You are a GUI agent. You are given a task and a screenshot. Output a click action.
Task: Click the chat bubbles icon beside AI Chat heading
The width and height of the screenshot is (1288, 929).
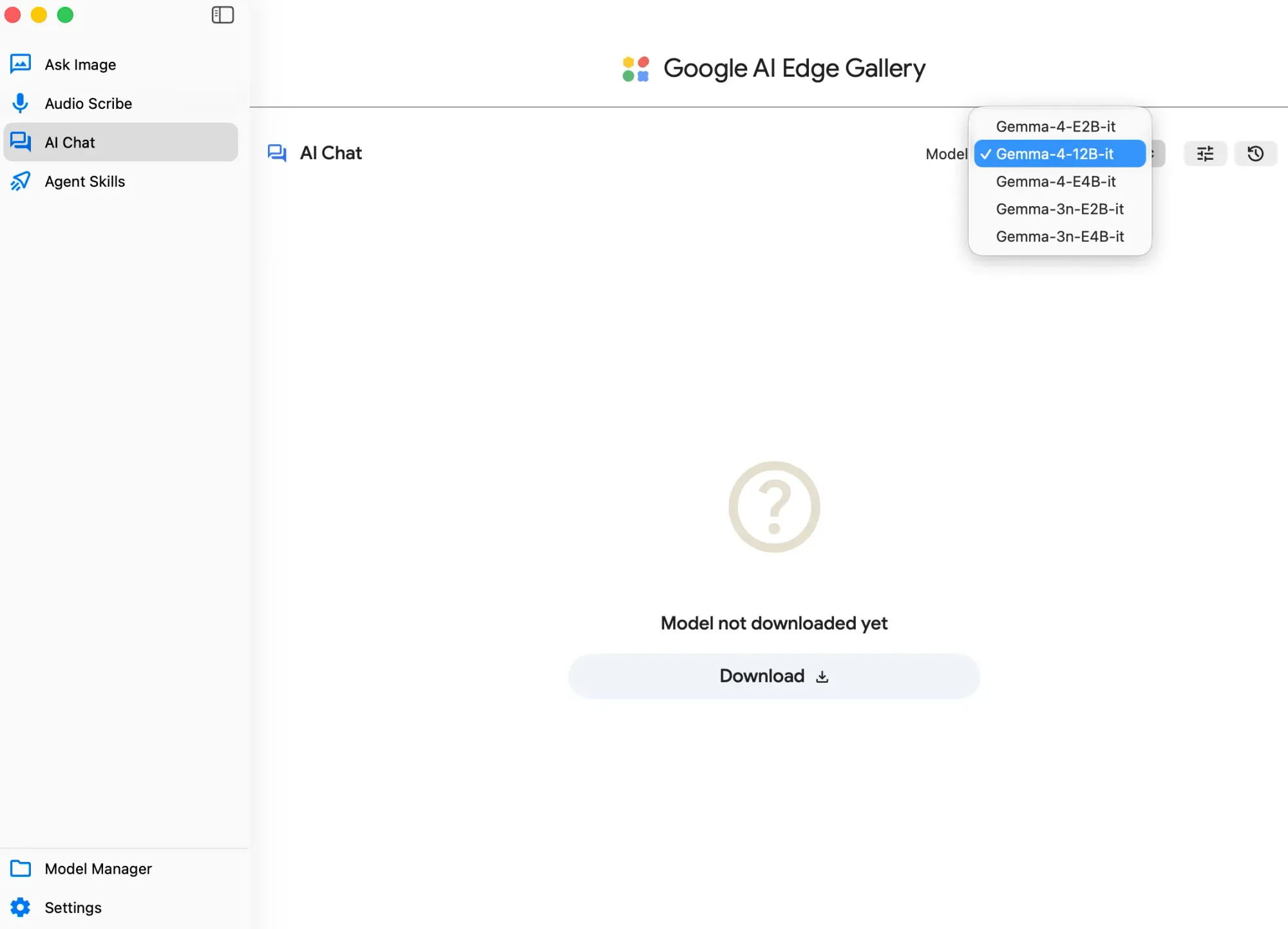(277, 153)
